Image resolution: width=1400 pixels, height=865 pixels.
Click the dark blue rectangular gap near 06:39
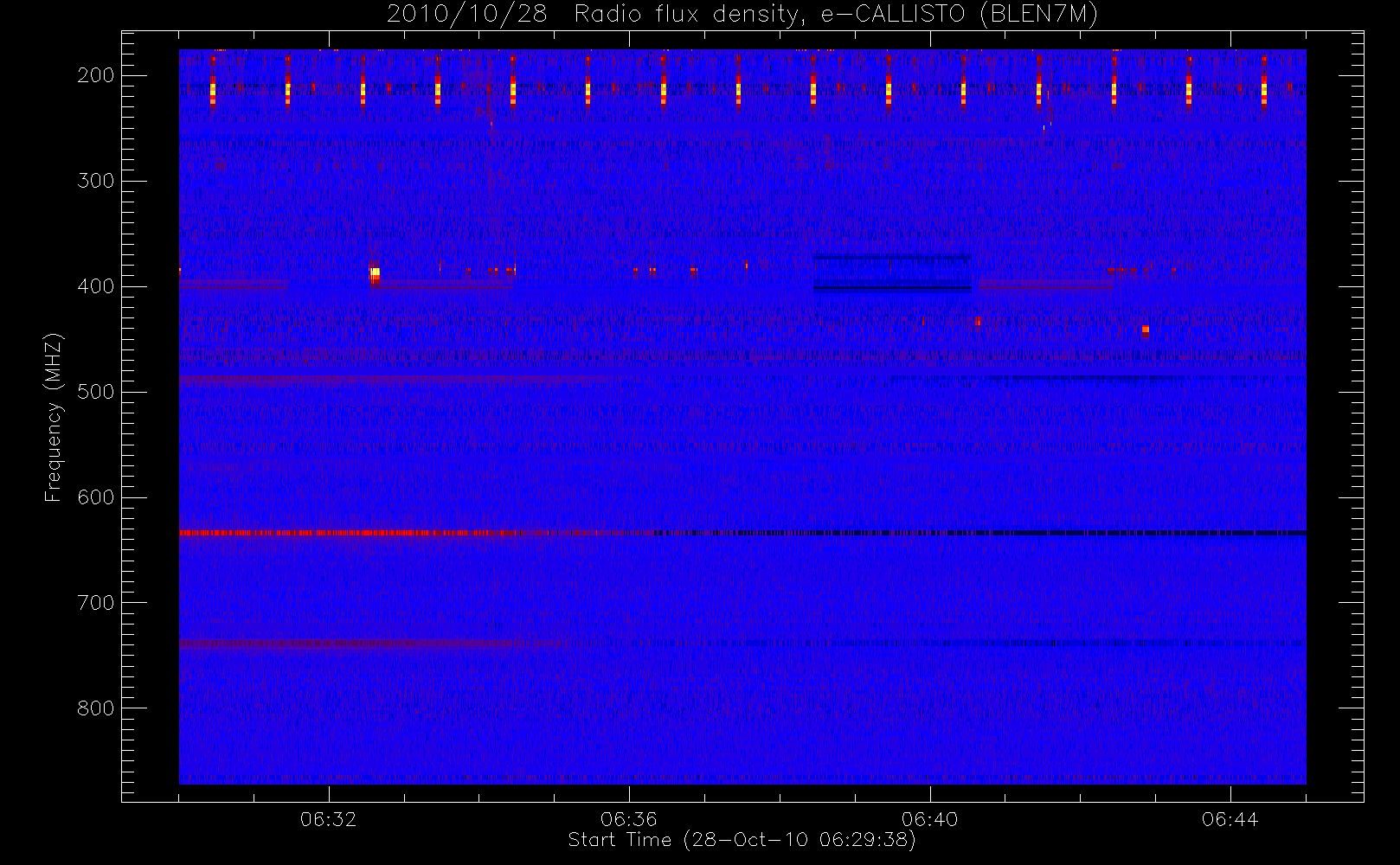[892, 273]
